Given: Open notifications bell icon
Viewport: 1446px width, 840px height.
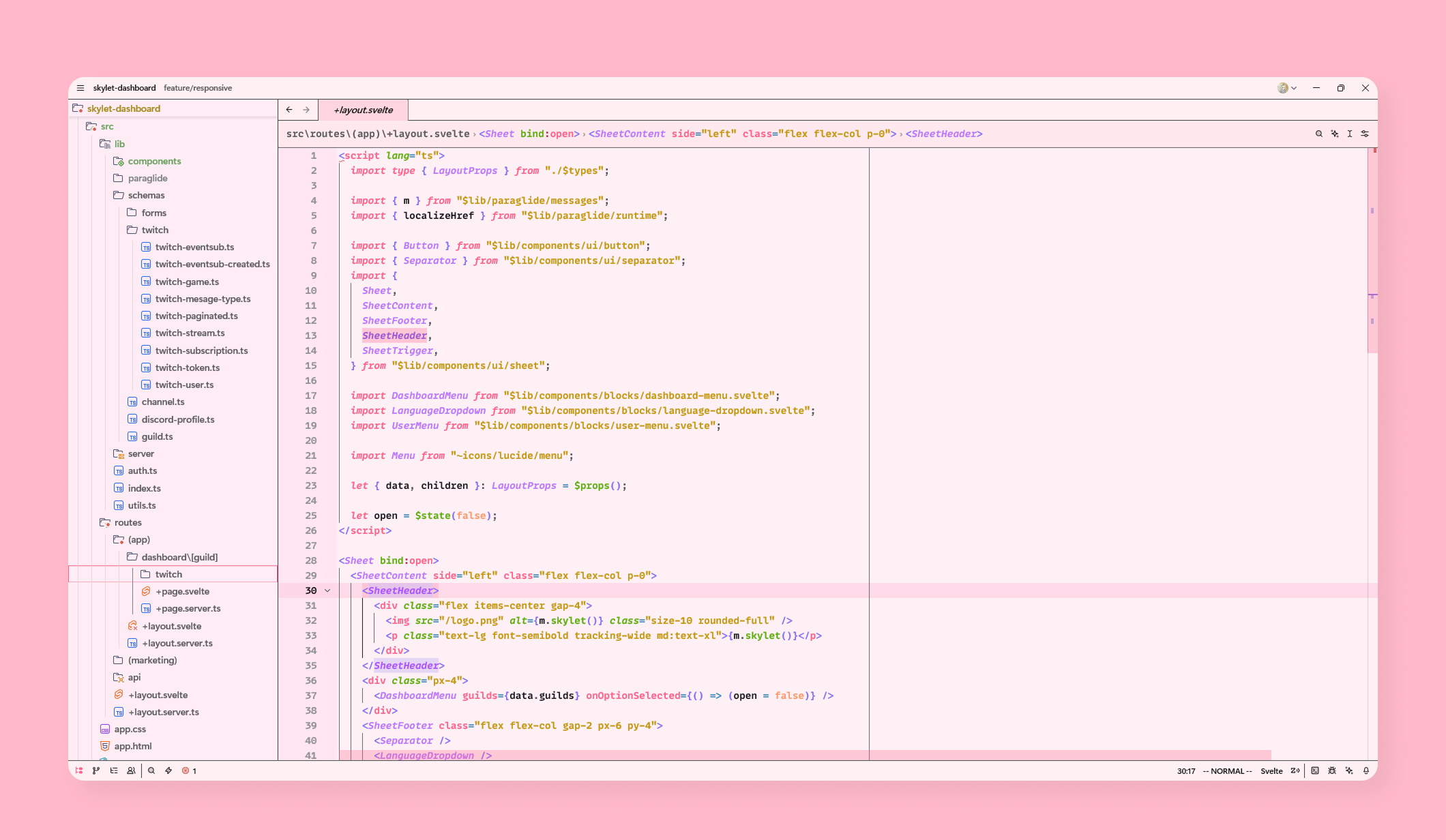Looking at the screenshot, I should (x=1366, y=770).
